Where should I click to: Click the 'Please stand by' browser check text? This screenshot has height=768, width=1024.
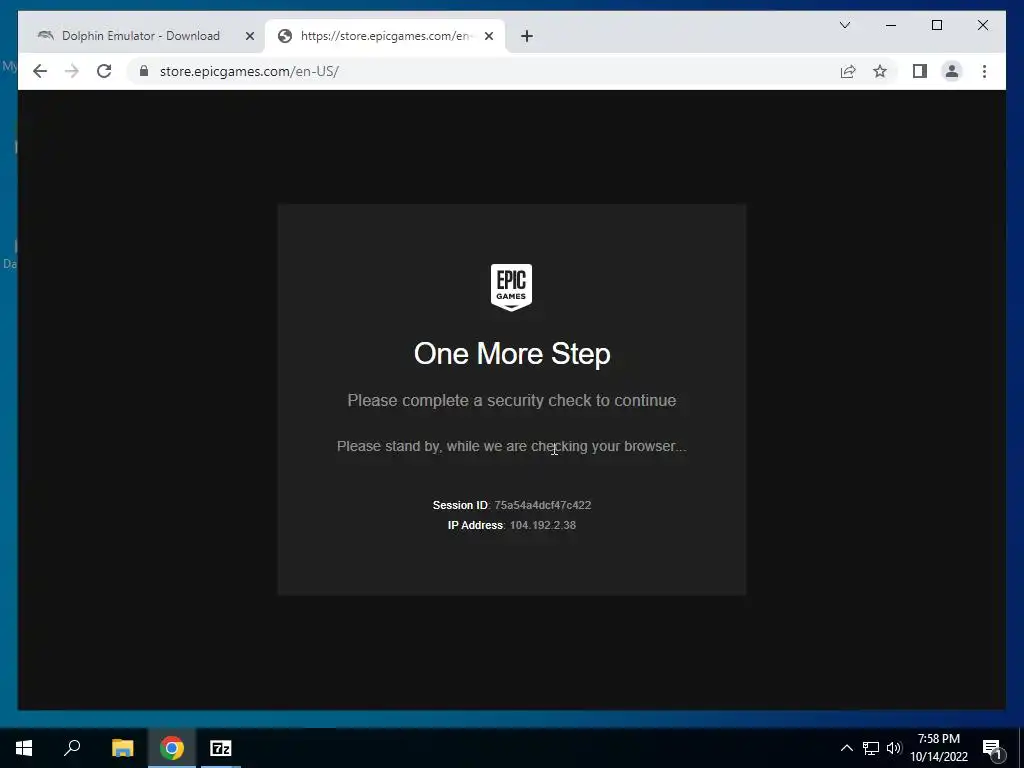click(x=512, y=446)
